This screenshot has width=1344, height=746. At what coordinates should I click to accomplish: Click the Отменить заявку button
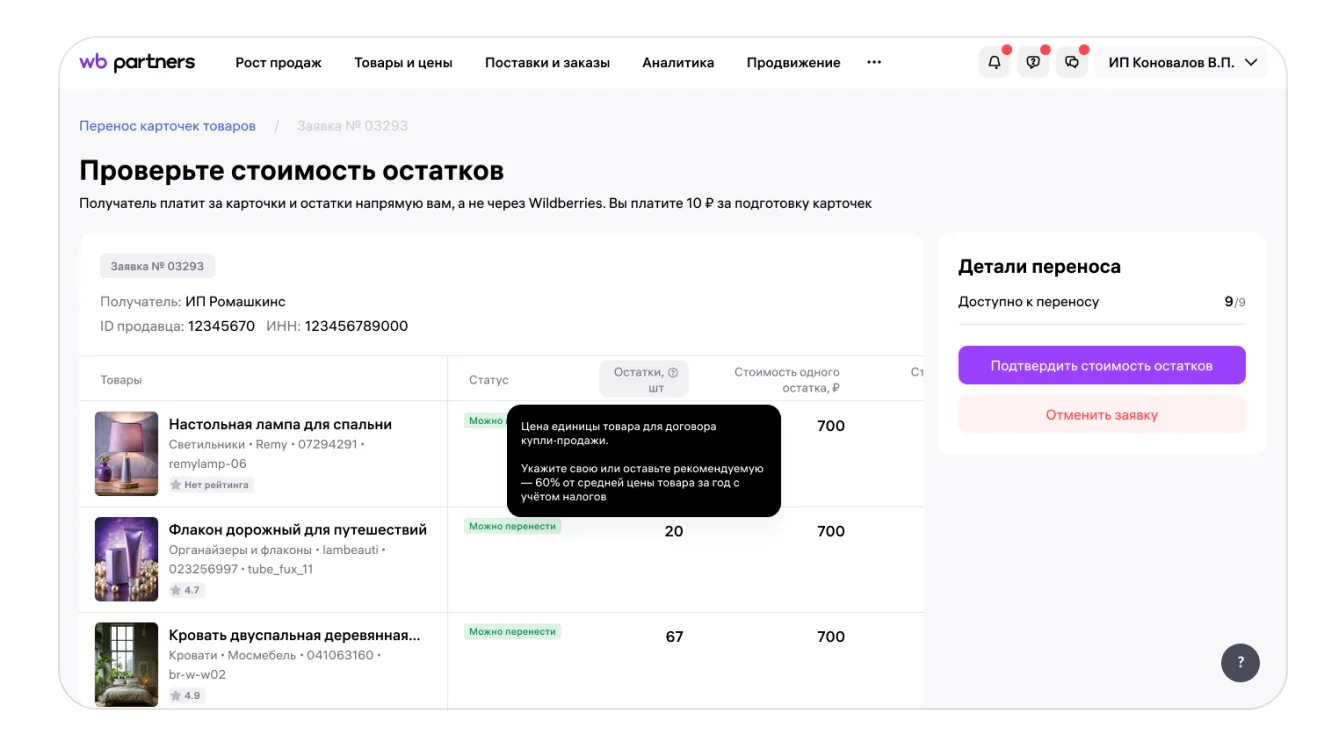click(1101, 415)
